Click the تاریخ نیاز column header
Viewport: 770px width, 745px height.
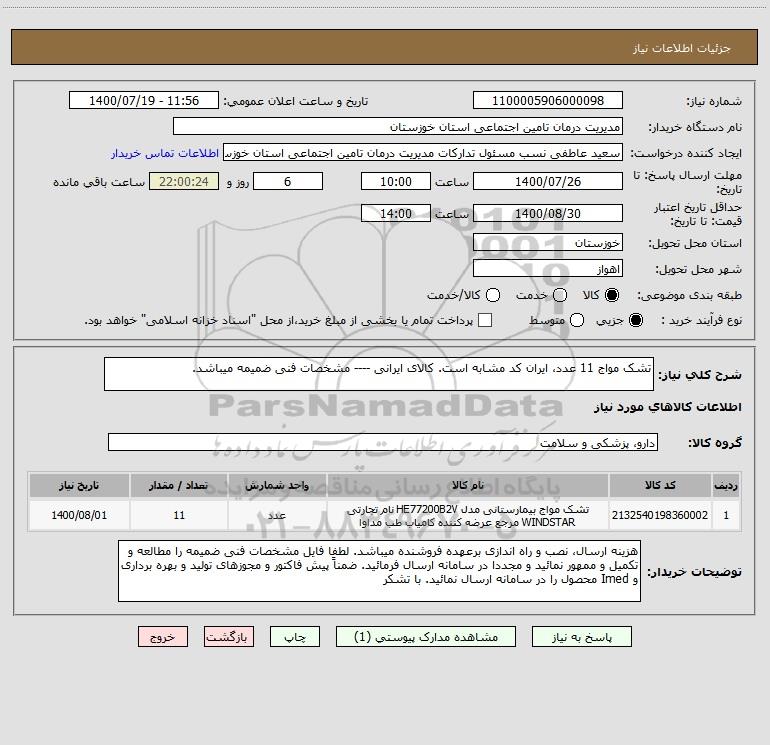79,485
